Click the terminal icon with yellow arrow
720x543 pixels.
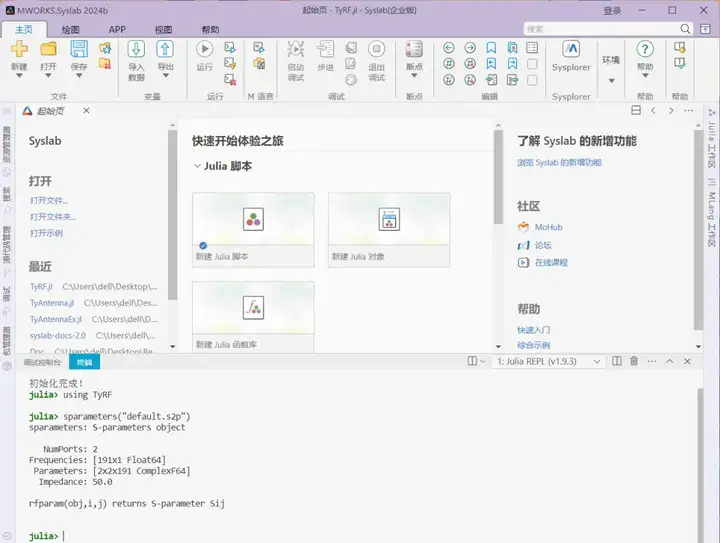click(x=230, y=63)
